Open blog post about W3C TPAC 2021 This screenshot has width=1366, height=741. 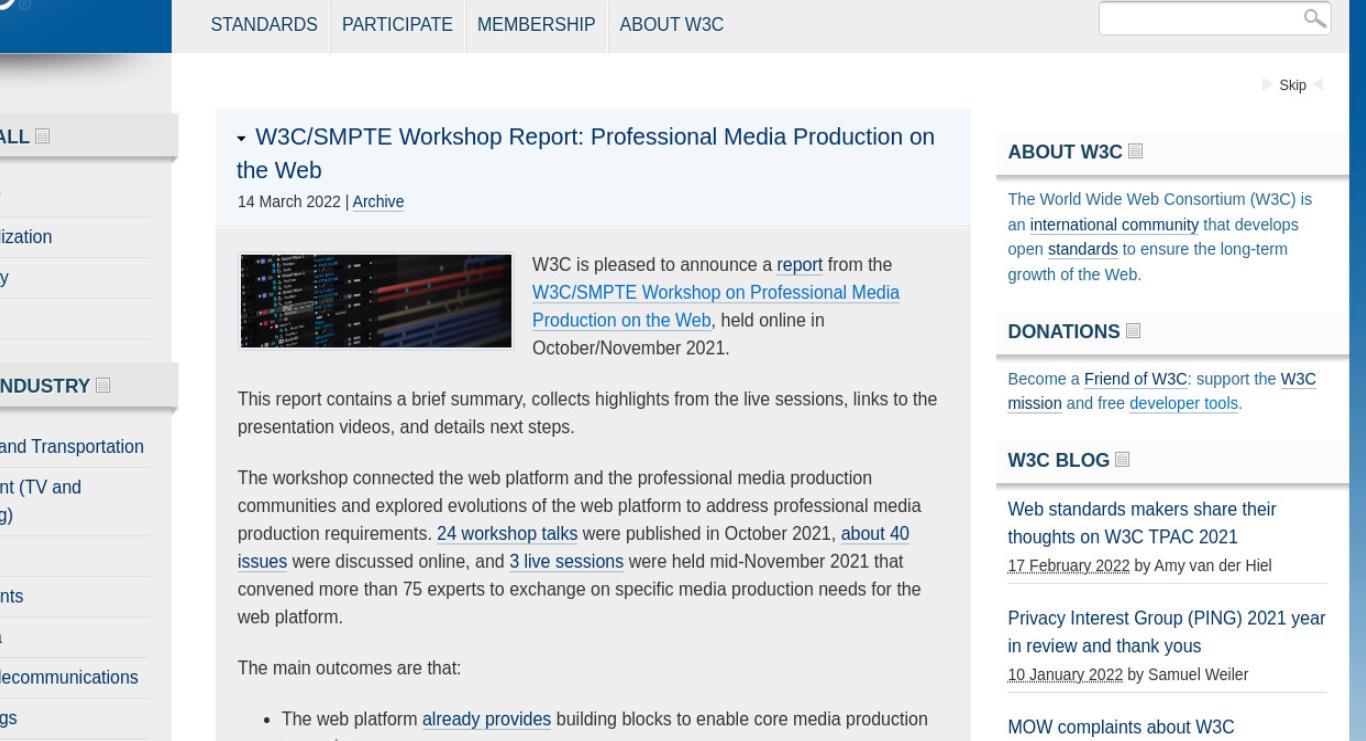1142,522
